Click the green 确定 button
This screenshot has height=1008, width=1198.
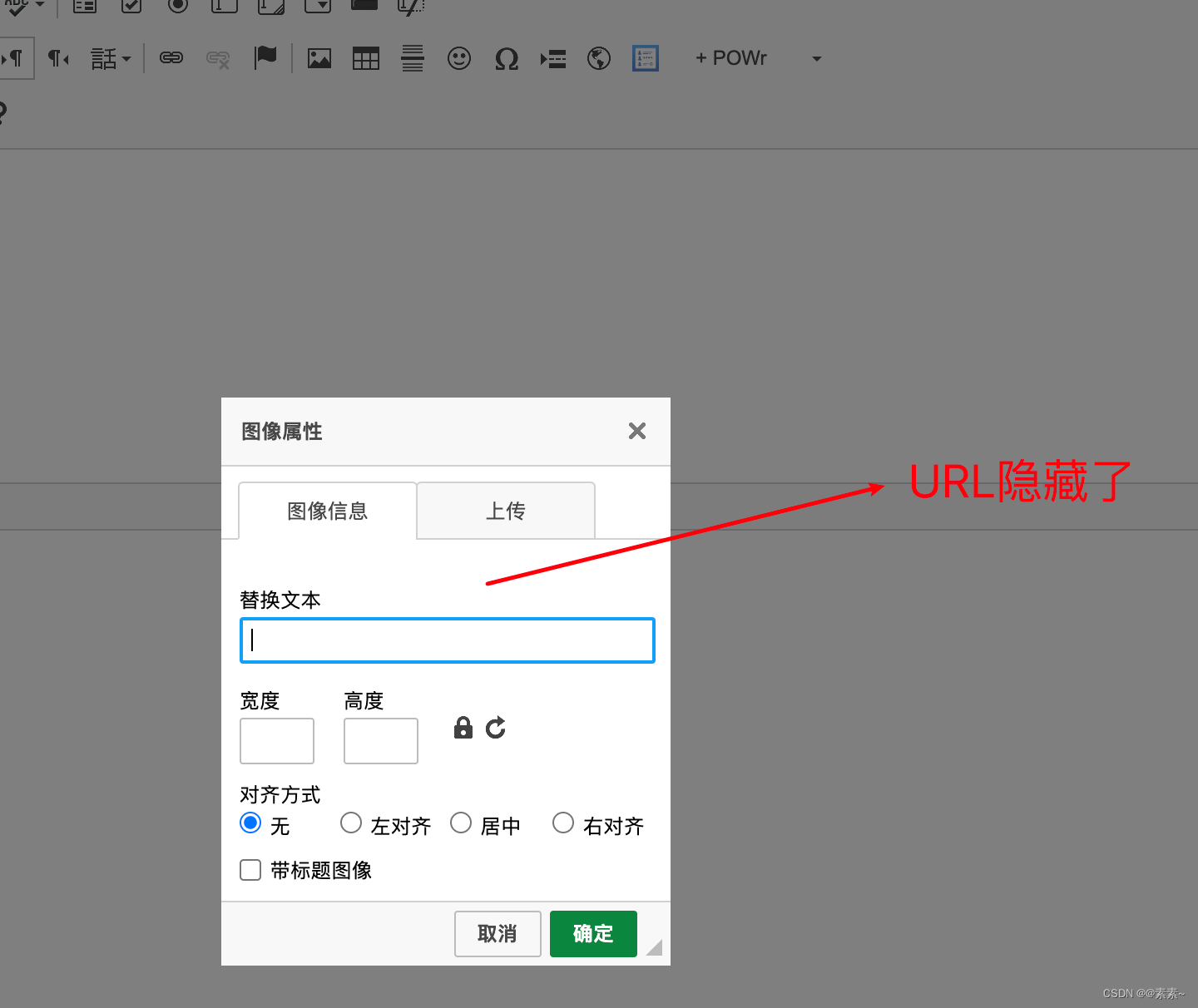pyautogui.click(x=593, y=934)
